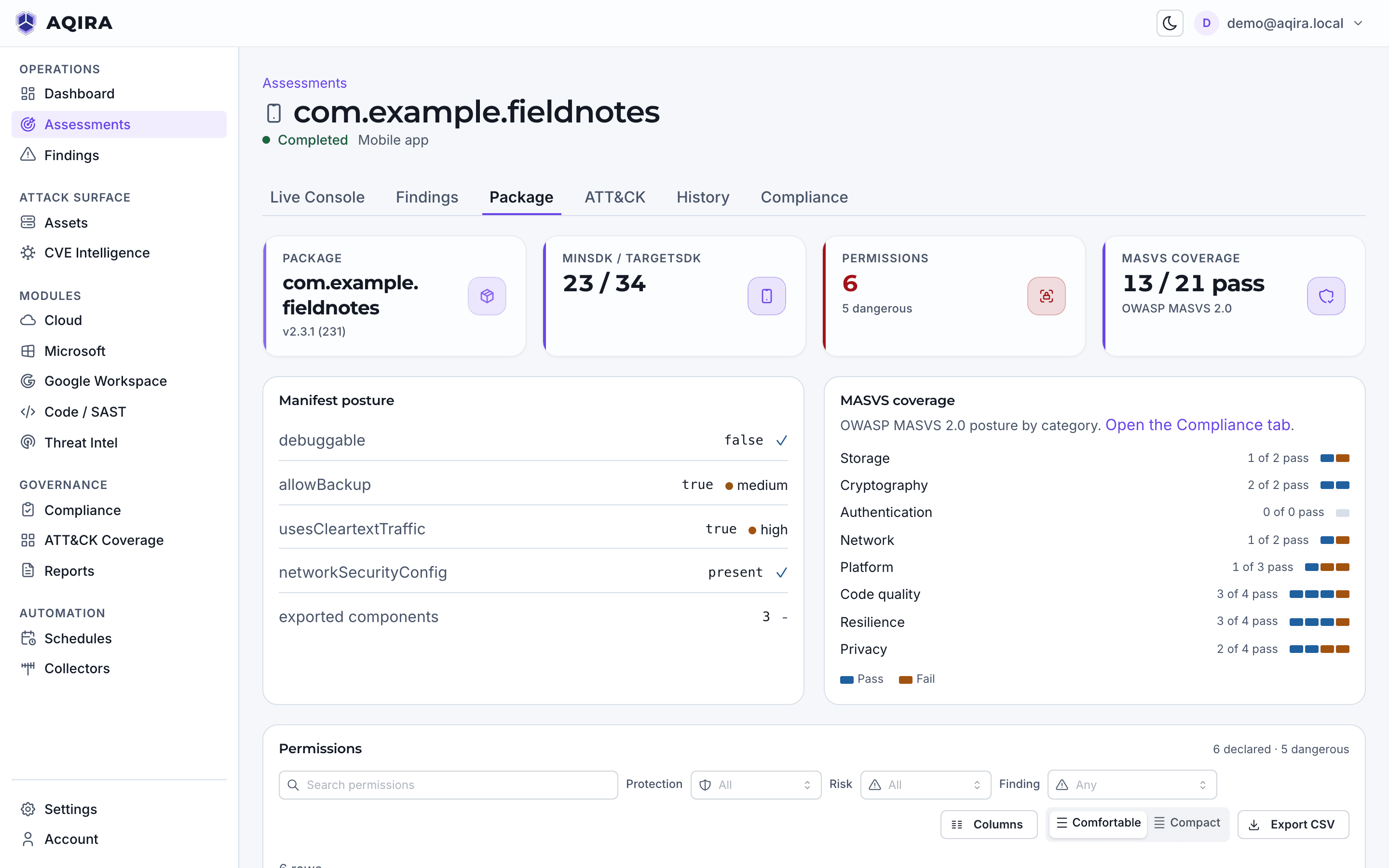Viewport: 1389px width, 868px height.
Task: Open Account in the sidebar
Action: [x=119, y=839]
